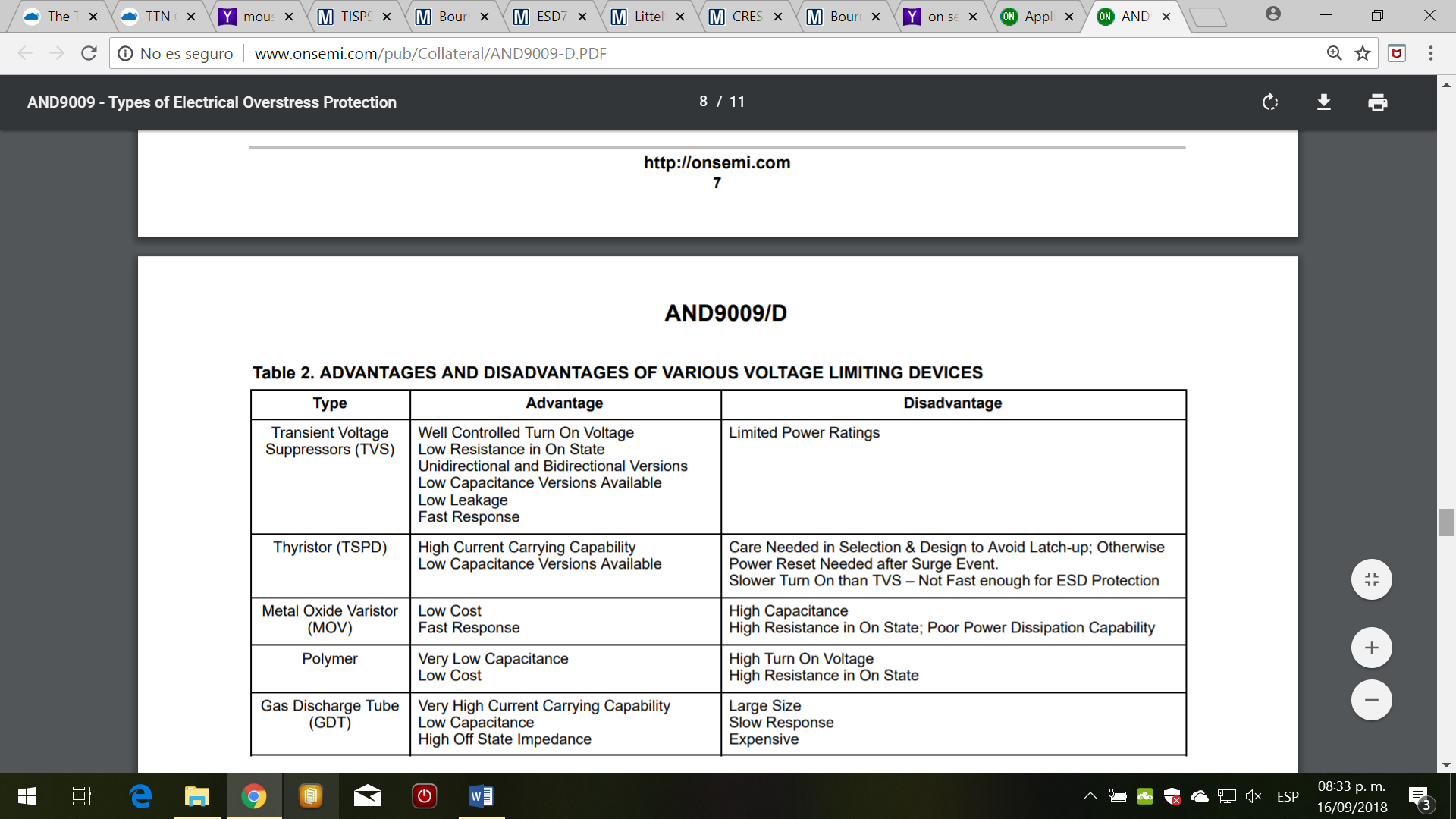
Task: Download the PDF document
Action: (1324, 102)
